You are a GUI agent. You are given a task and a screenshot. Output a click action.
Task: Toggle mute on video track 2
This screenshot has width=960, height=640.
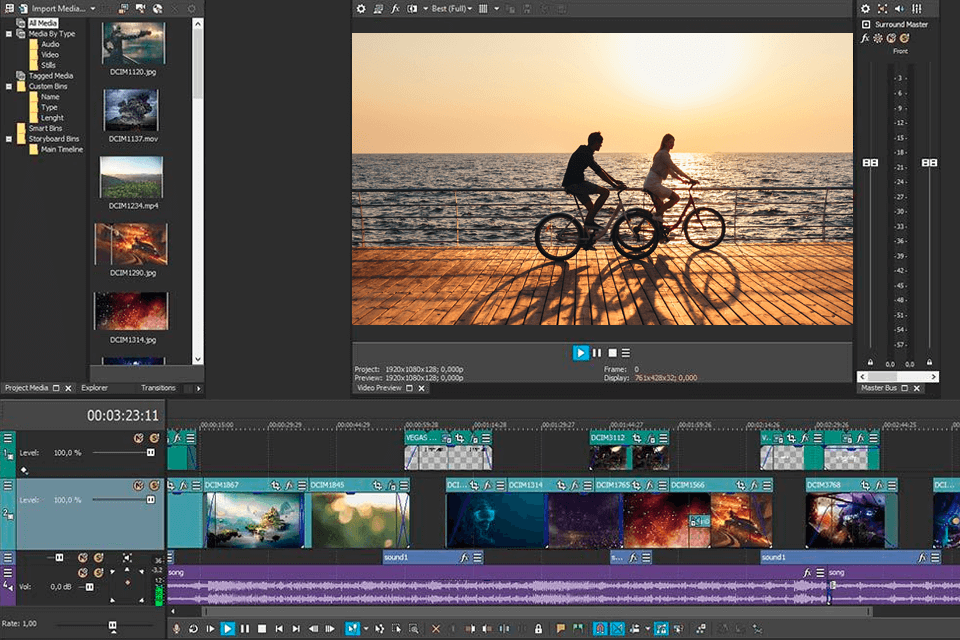(x=139, y=485)
